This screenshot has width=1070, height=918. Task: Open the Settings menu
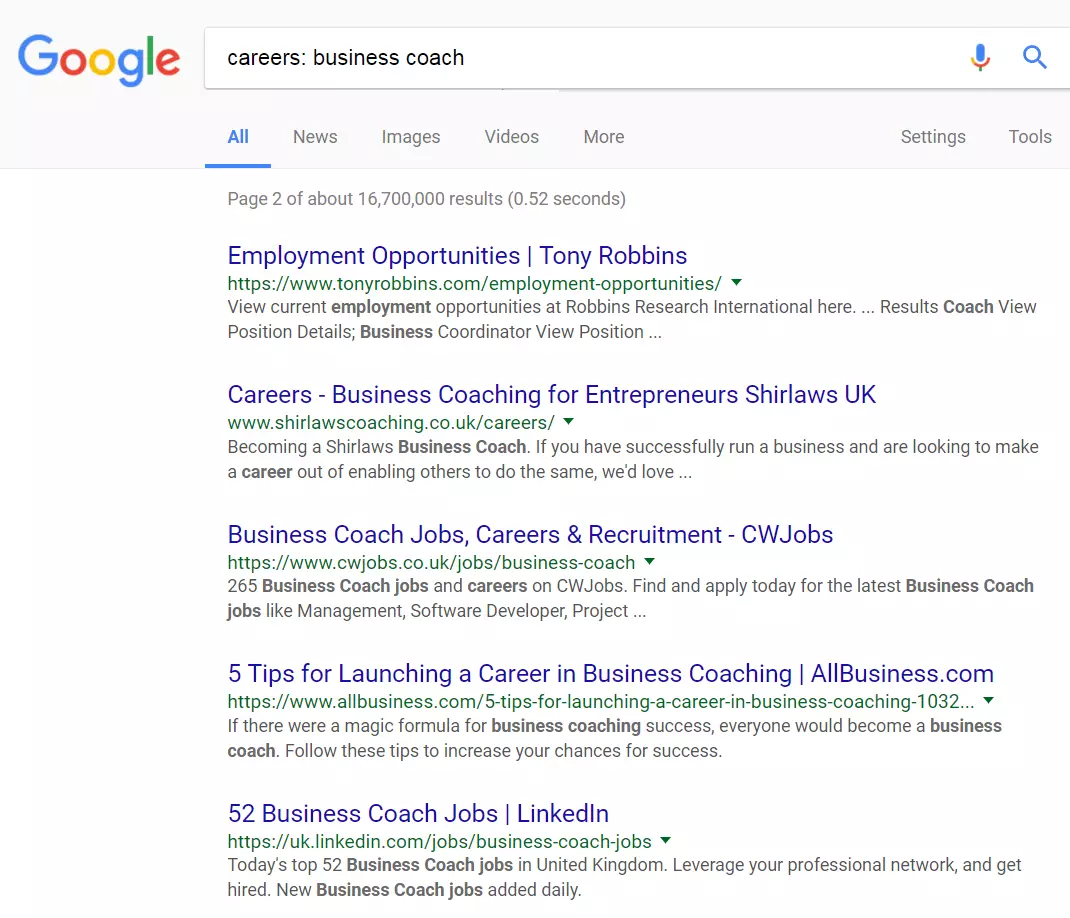(933, 137)
